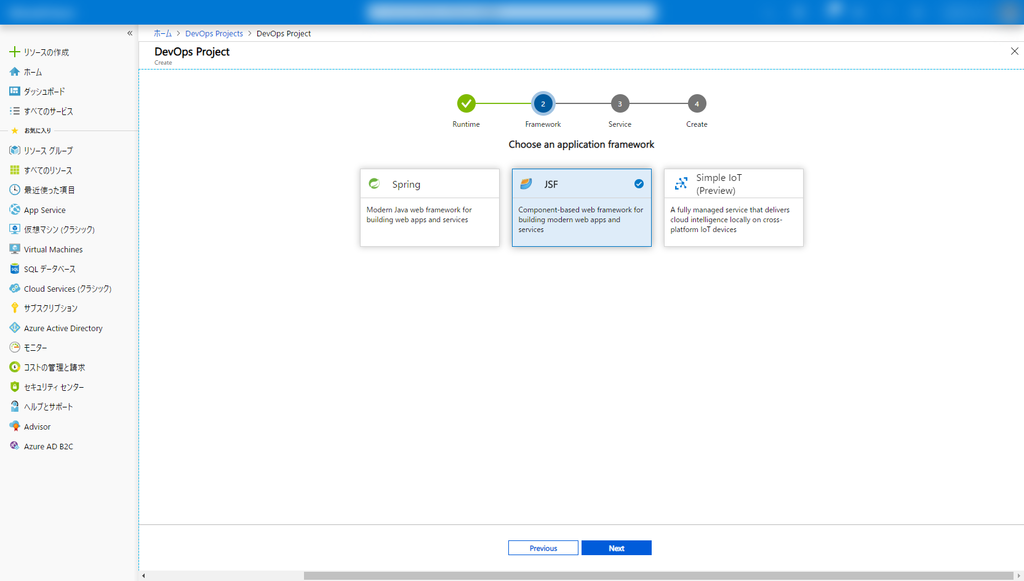Click the Help and support icon
The image size is (1024, 581).
[14, 406]
